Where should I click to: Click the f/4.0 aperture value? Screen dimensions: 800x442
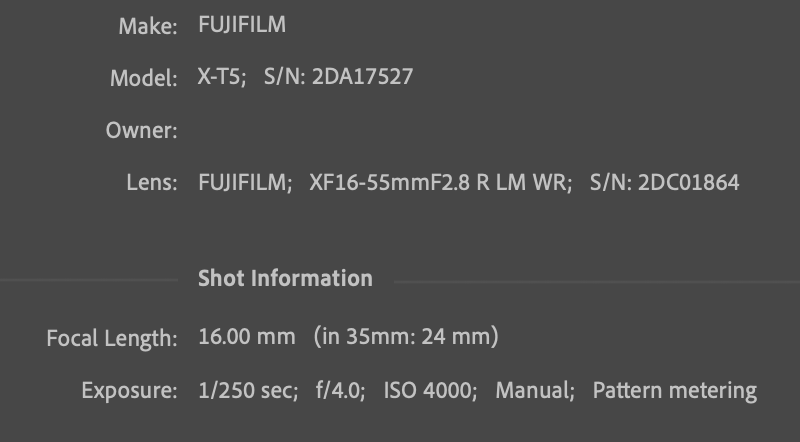[x=336, y=390]
